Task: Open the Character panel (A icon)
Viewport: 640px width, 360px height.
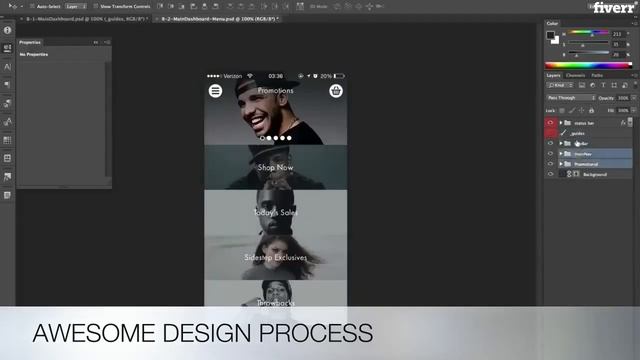Action: (x=7, y=67)
